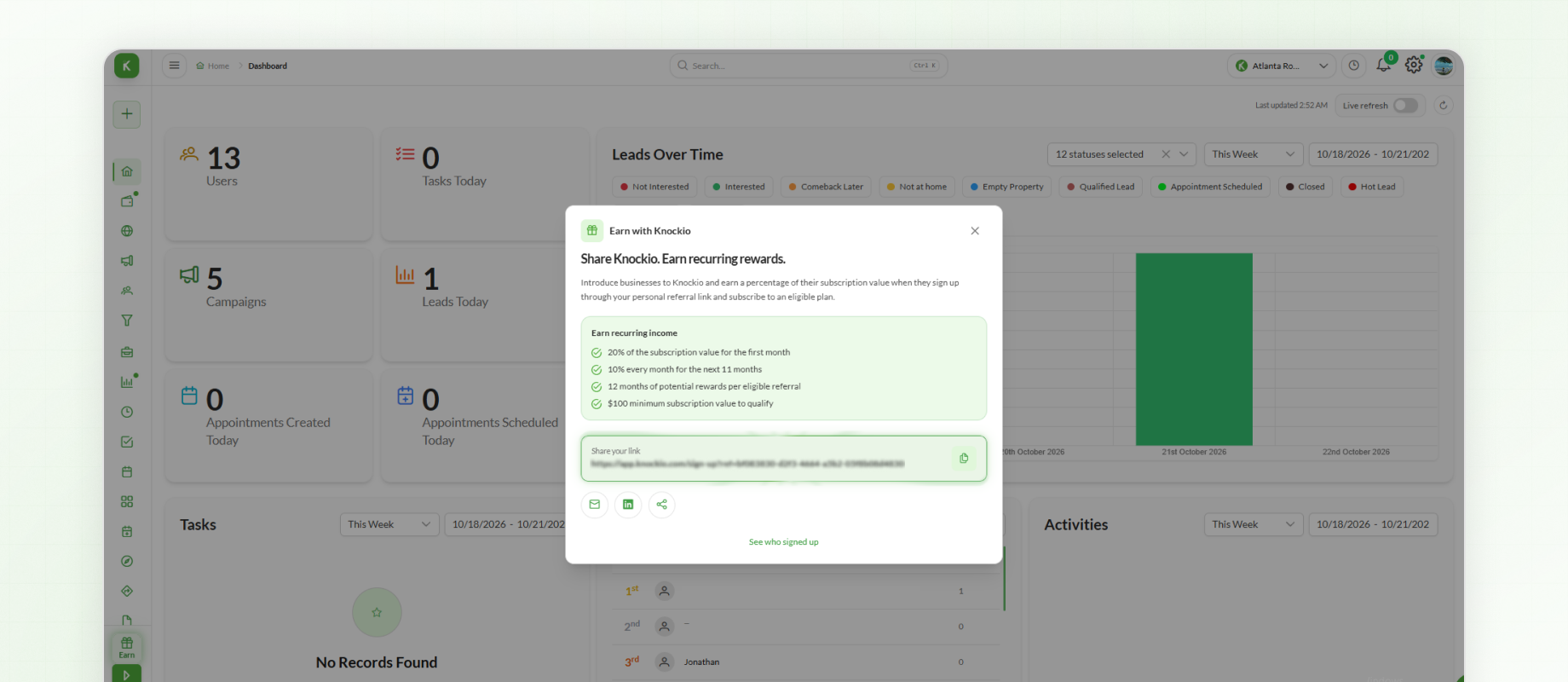The image size is (1568, 682).
Task: Toggle the hamburger sidebar menu
Action: click(x=174, y=66)
